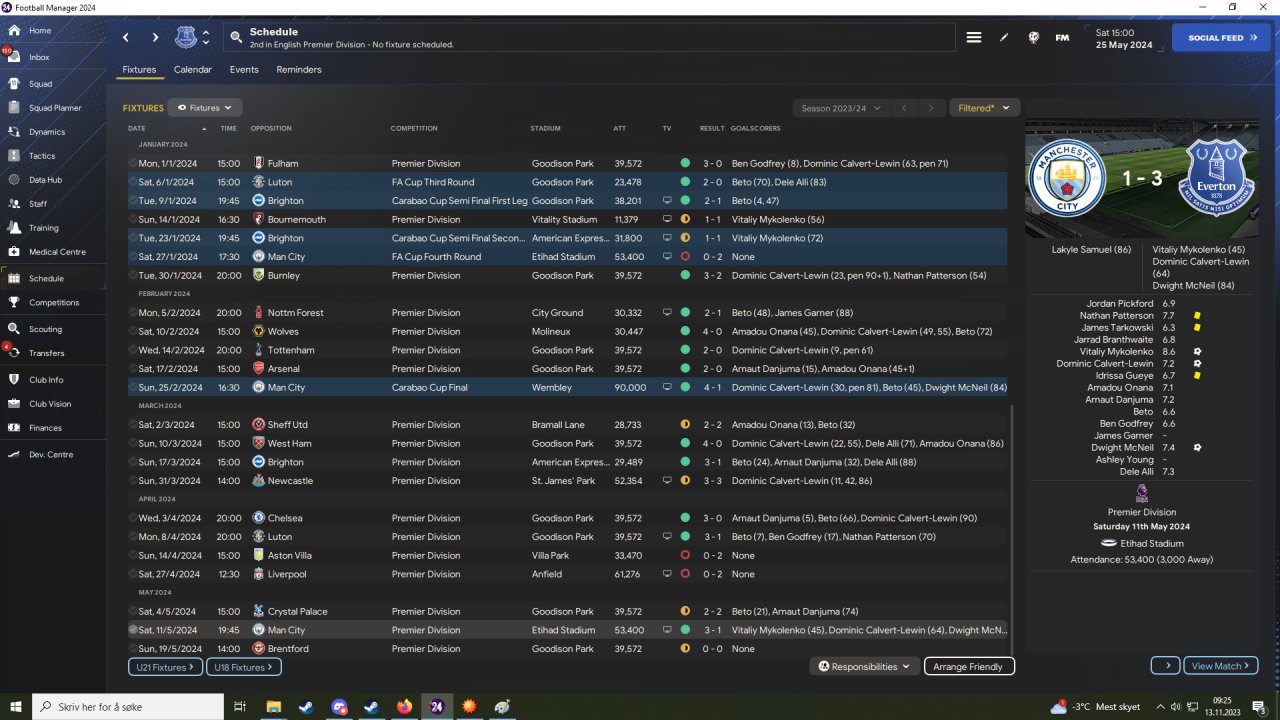Open the Home section icon in sidebar
Viewport: 1280px width, 720px height.
tap(14, 31)
